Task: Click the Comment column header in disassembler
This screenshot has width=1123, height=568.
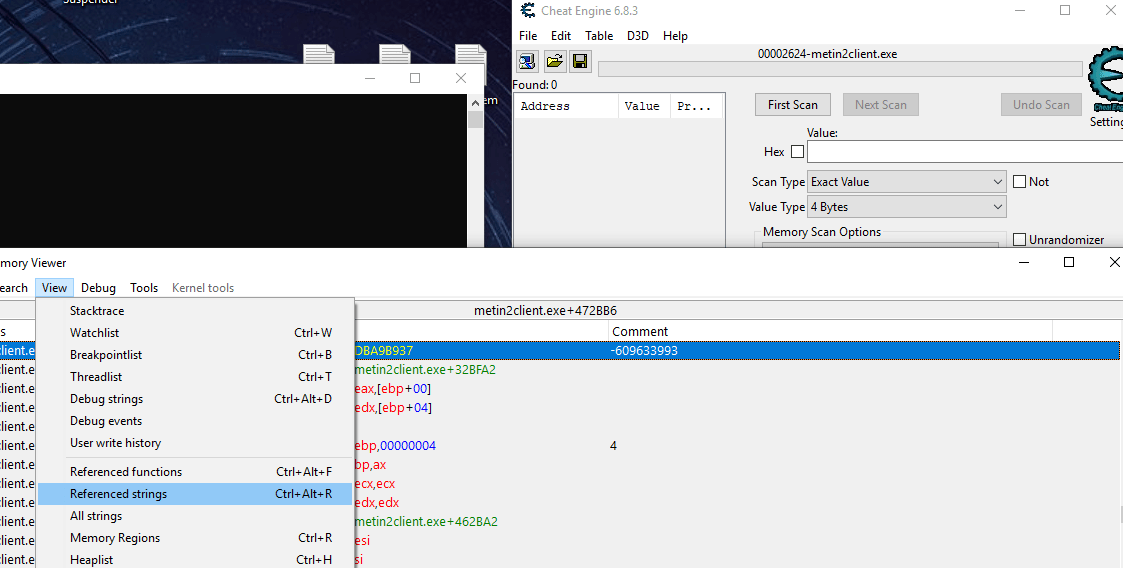Action: tap(831, 332)
